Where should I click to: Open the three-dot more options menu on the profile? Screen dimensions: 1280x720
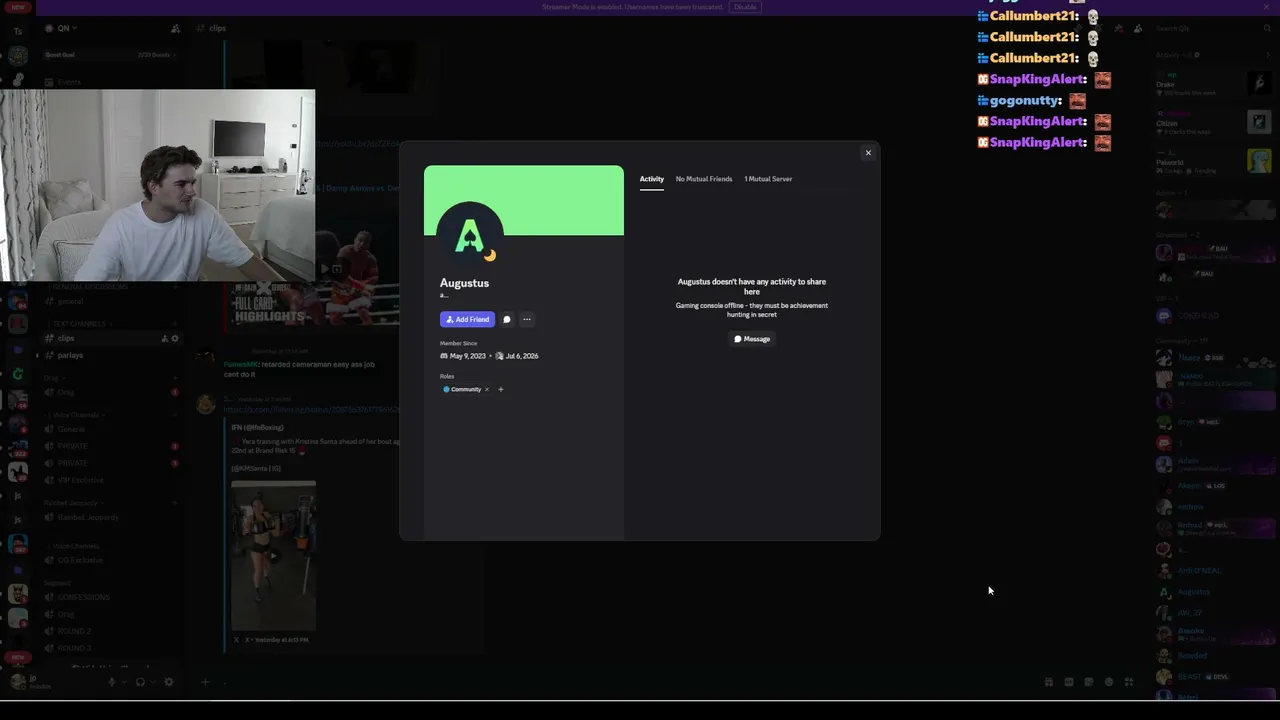(527, 319)
